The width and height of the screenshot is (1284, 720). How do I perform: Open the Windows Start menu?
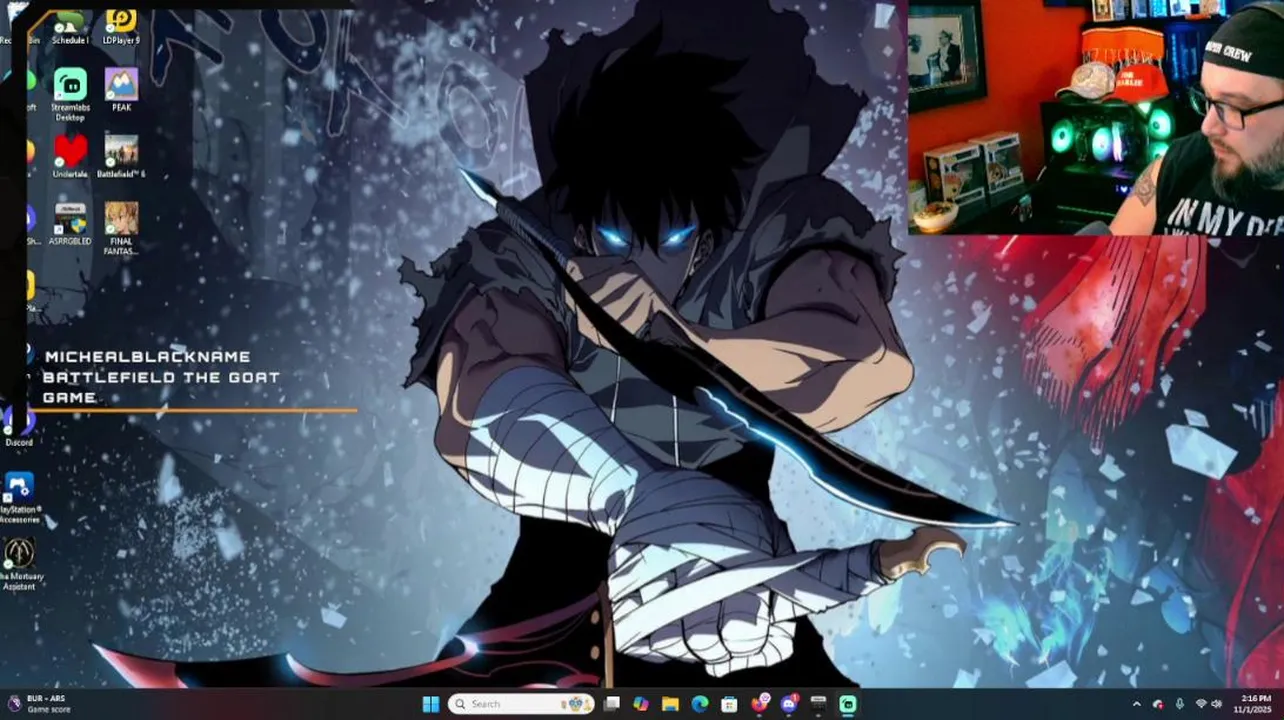point(431,704)
